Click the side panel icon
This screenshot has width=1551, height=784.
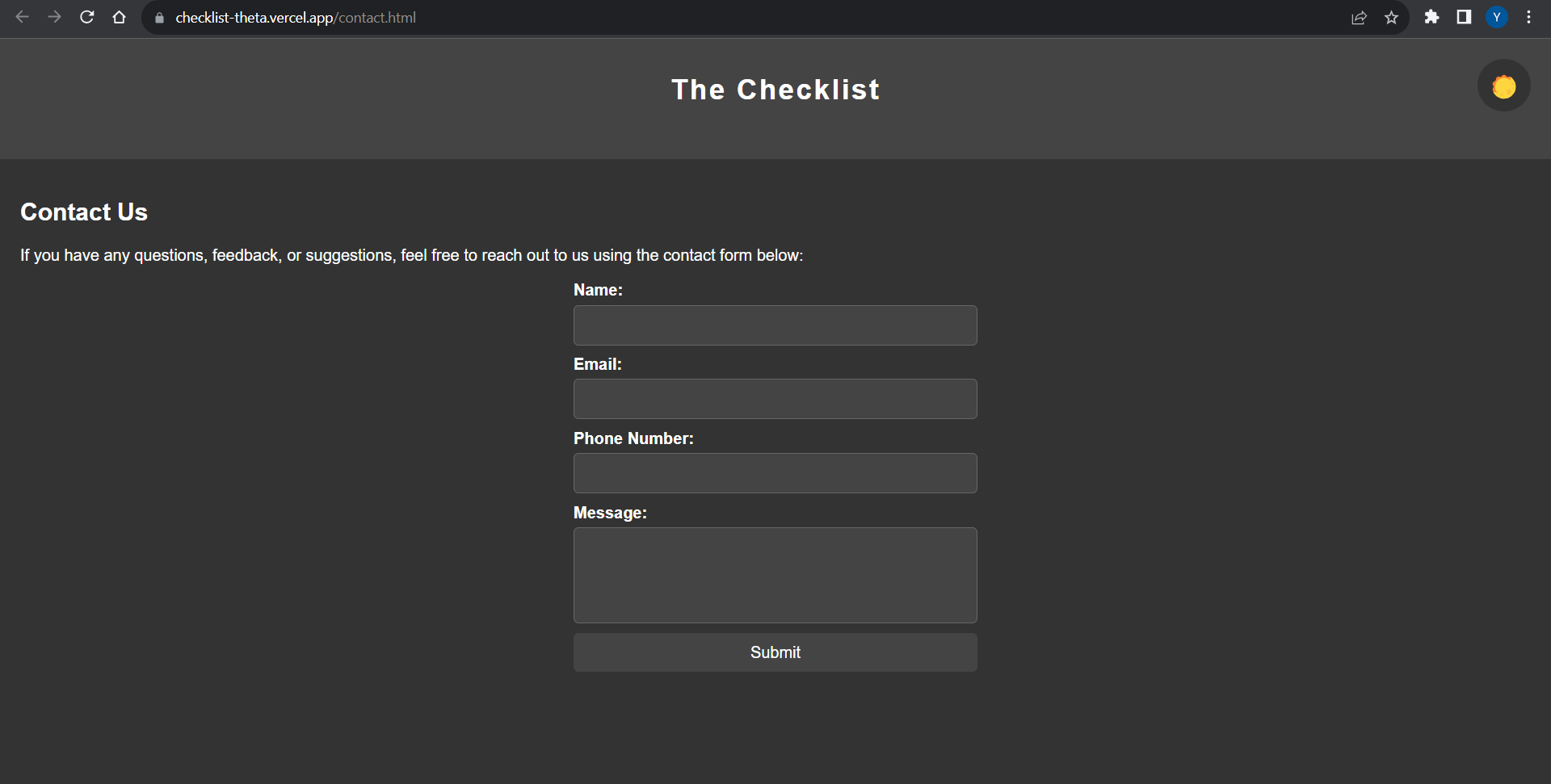click(x=1464, y=17)
